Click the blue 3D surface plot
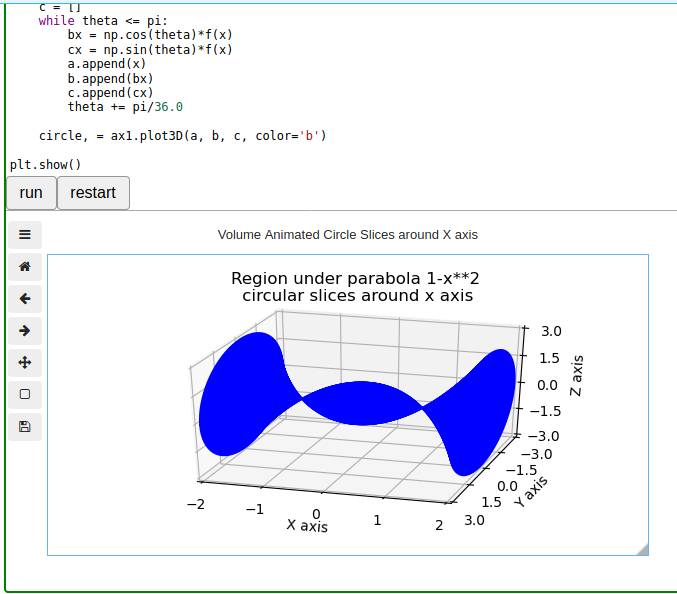This screenshot has width=677, height=594. coord(357,404)
